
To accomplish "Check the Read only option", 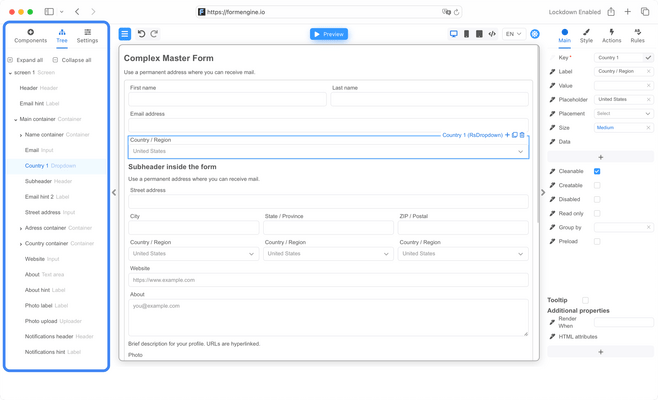I will pyautogui.click(x=597, y=213).
